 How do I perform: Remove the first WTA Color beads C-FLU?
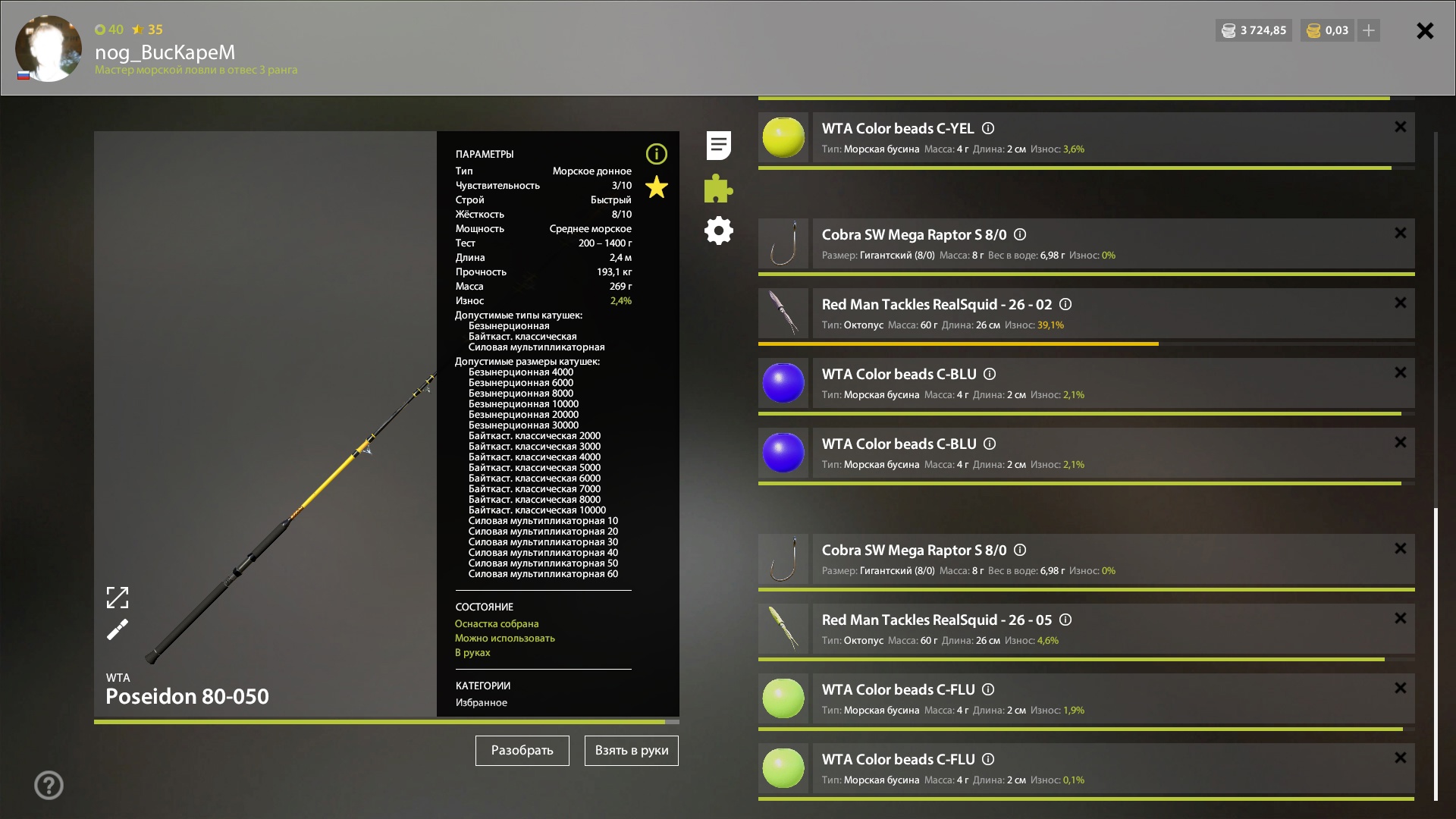[1401, 688]
